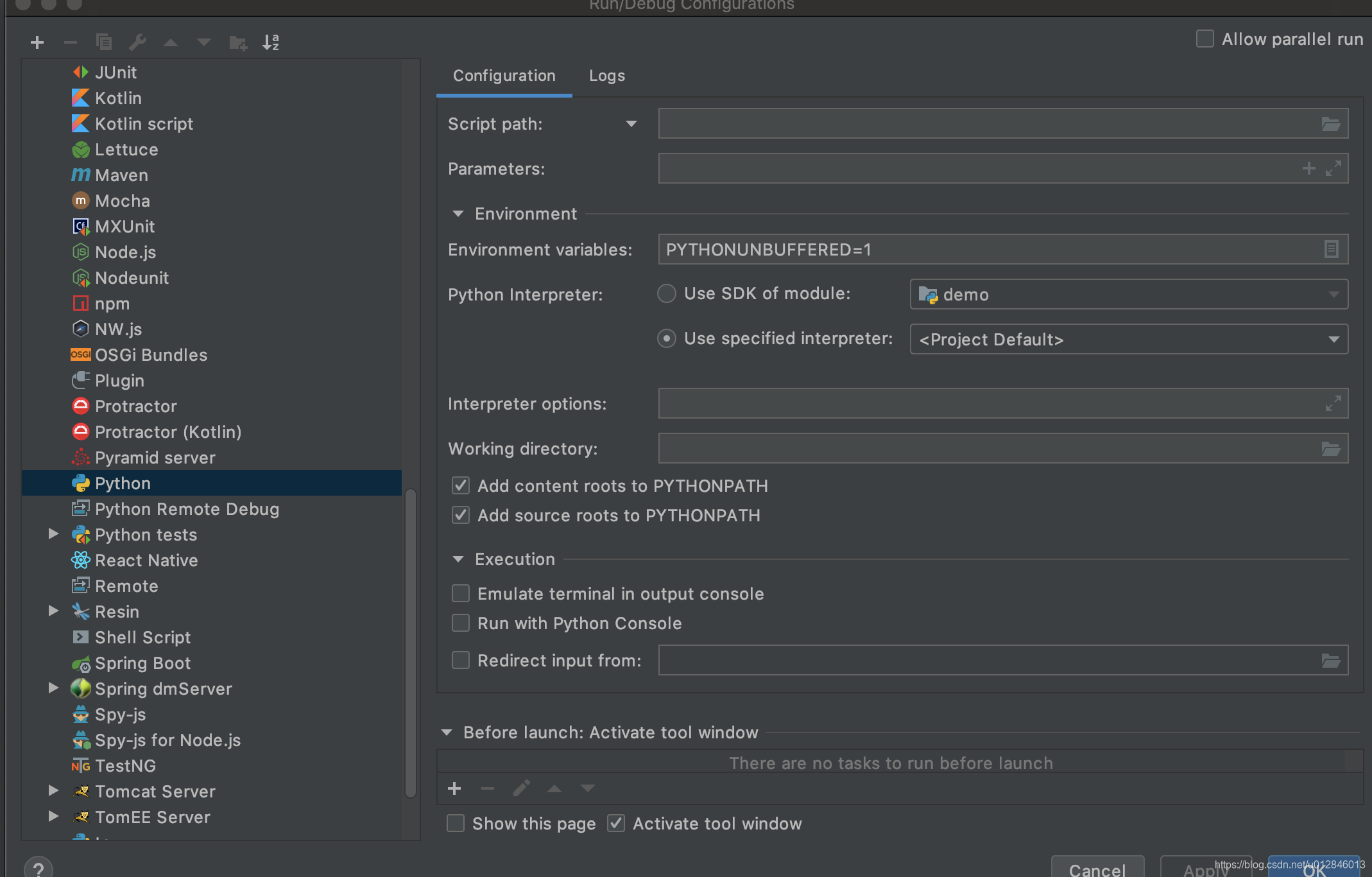Add new configuration with plus icon
Screen dimensions: 1372x877
tap(37, 42)
